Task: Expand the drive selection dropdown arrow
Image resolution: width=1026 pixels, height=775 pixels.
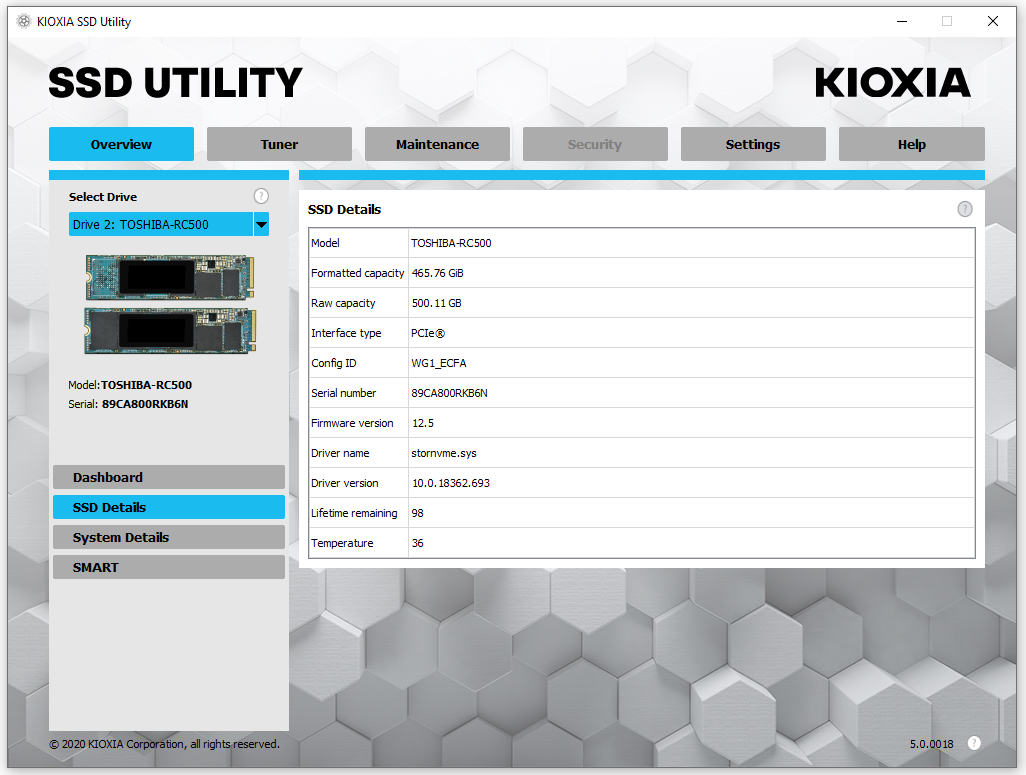Action: tap(261, 225)
